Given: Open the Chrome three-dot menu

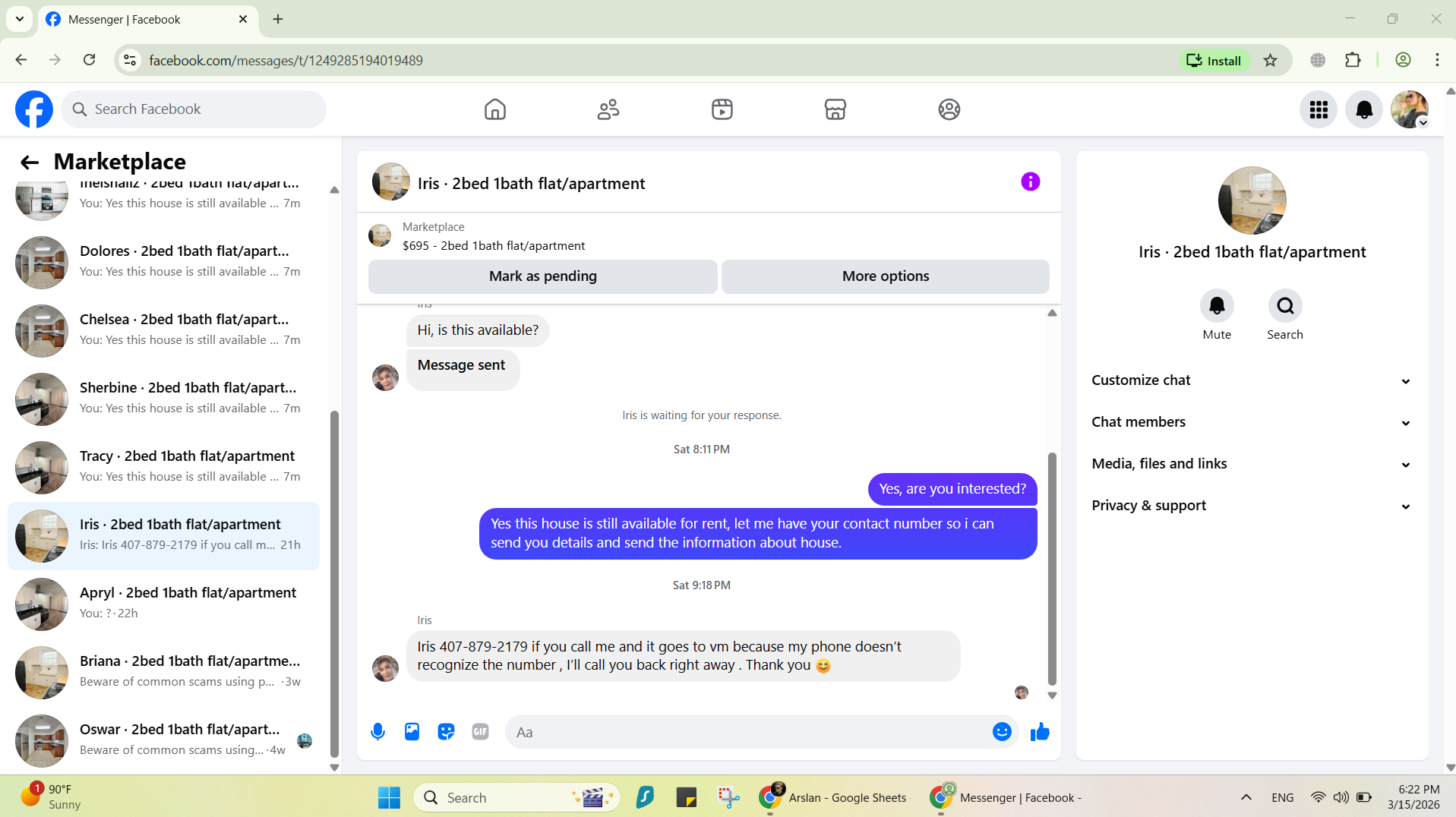Looking at the screenshot, I should 1437,60.
